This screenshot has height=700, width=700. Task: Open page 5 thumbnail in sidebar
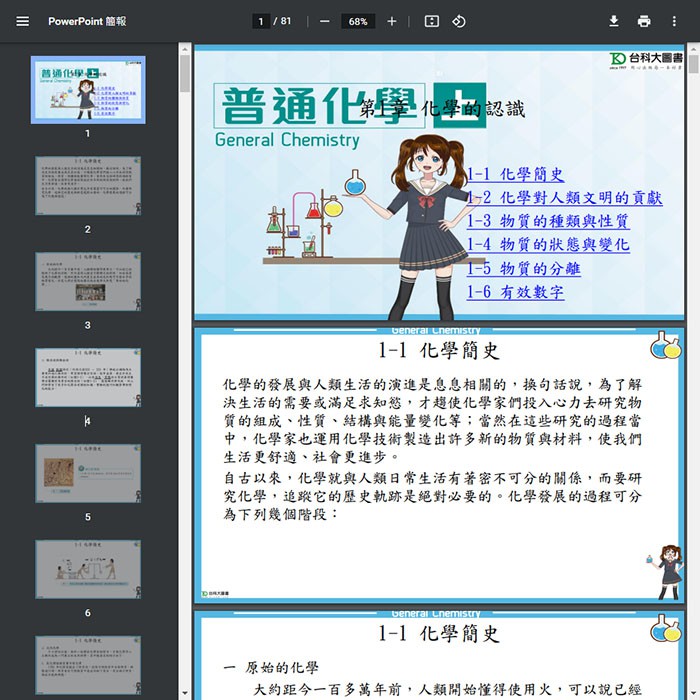[x=88, y=473]
